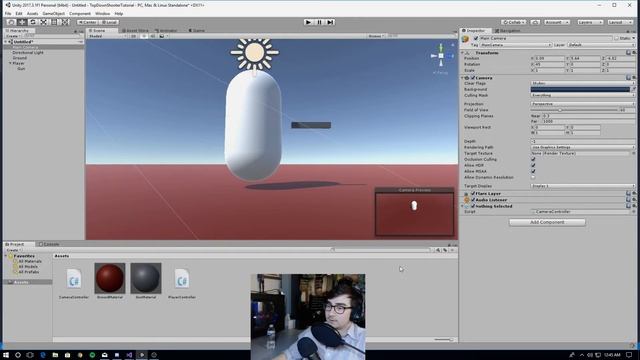This screenshot has height=360, width=640.
Task: Open Script field object picker
Action: tap(633, 211)
